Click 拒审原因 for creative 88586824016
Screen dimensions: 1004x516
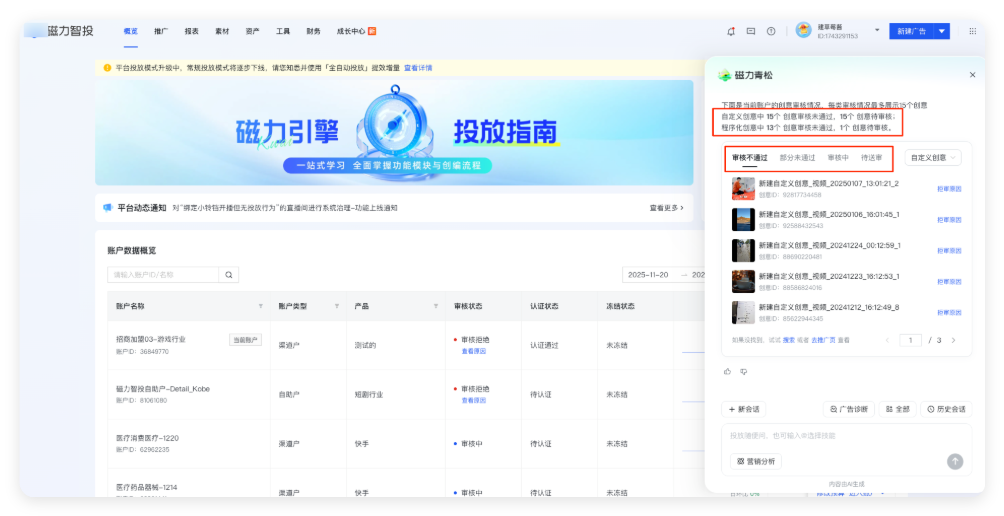click(950, 282)
